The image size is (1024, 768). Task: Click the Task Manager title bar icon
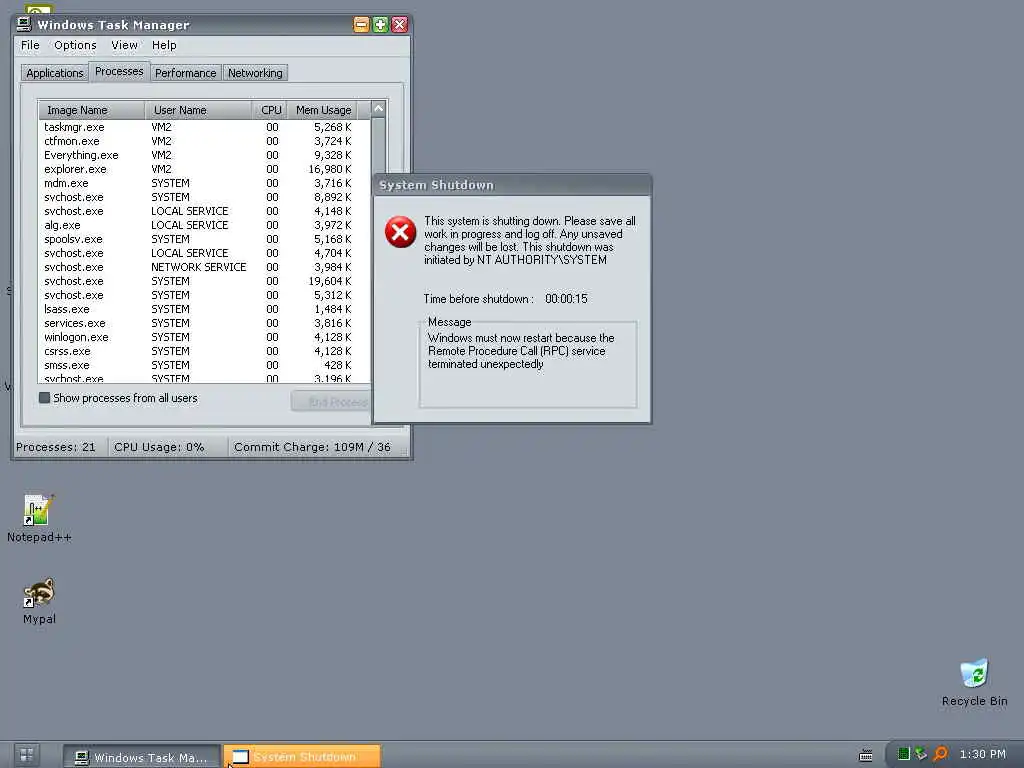click(24, 24)
